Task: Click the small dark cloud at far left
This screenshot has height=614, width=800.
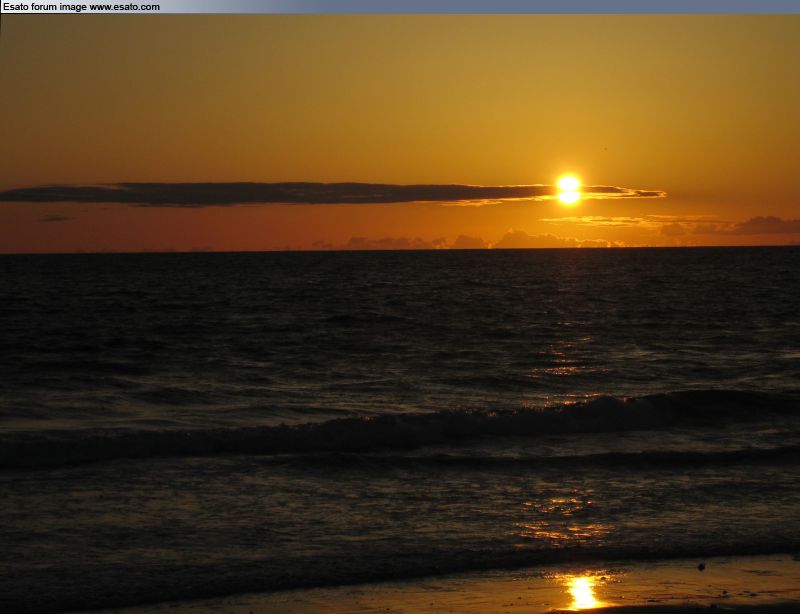Action: tap(54, 218)
